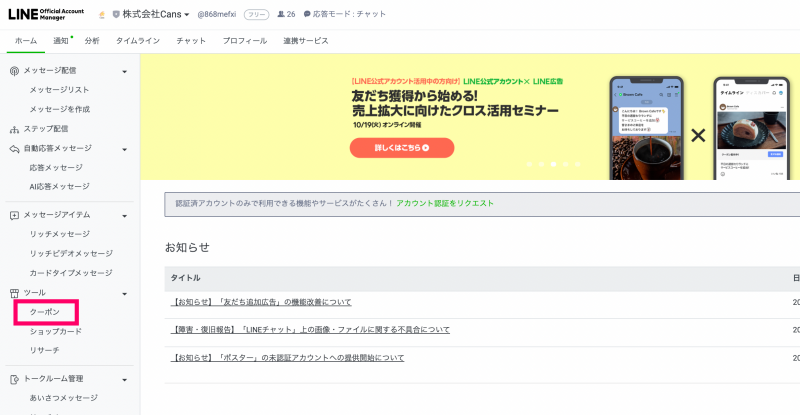Click the ステップ配信 step icon
The image size is (800, 415).
[14, 129]
